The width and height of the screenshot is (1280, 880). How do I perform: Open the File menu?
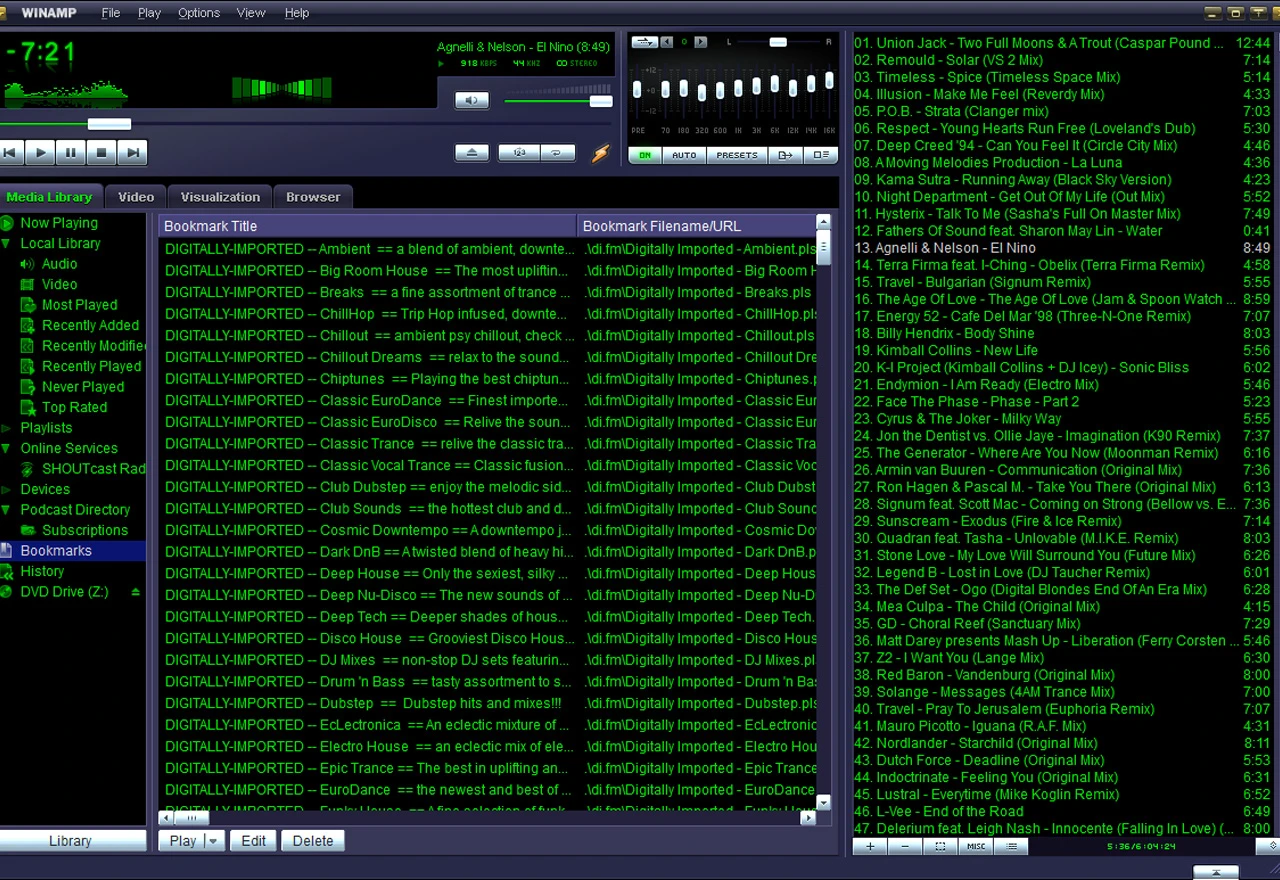pos(111,13)
